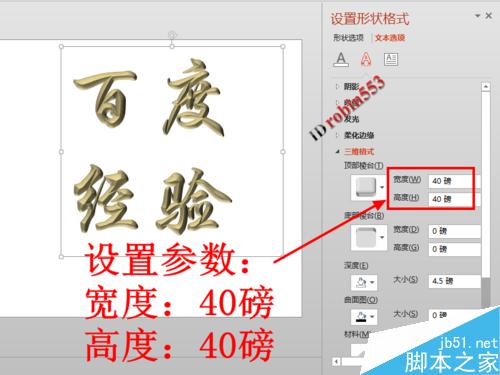Select the 百度 3D text on slide
Image resolution: width=500 pixels, height=375 pixels.
(148, 98)
